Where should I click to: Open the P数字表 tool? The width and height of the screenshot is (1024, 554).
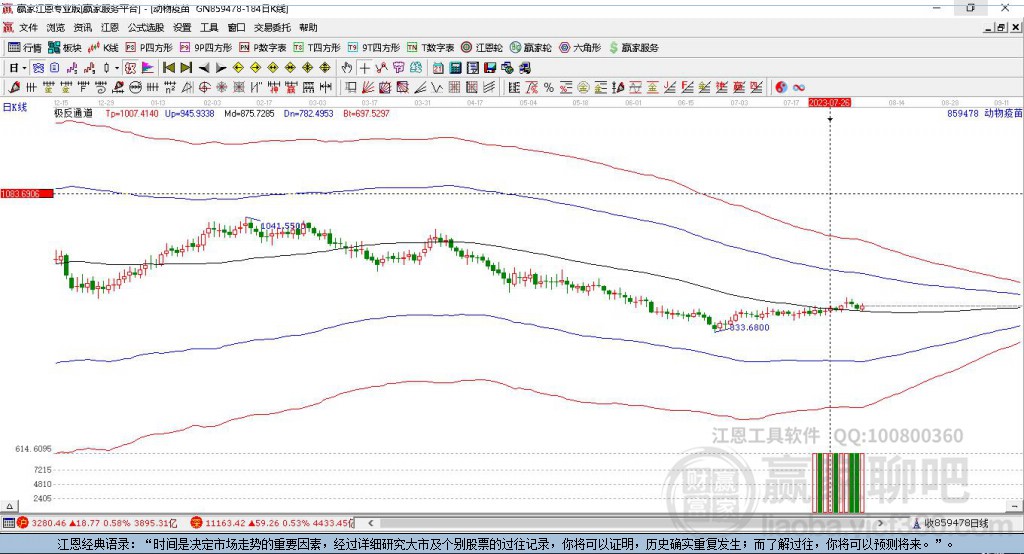263,48
